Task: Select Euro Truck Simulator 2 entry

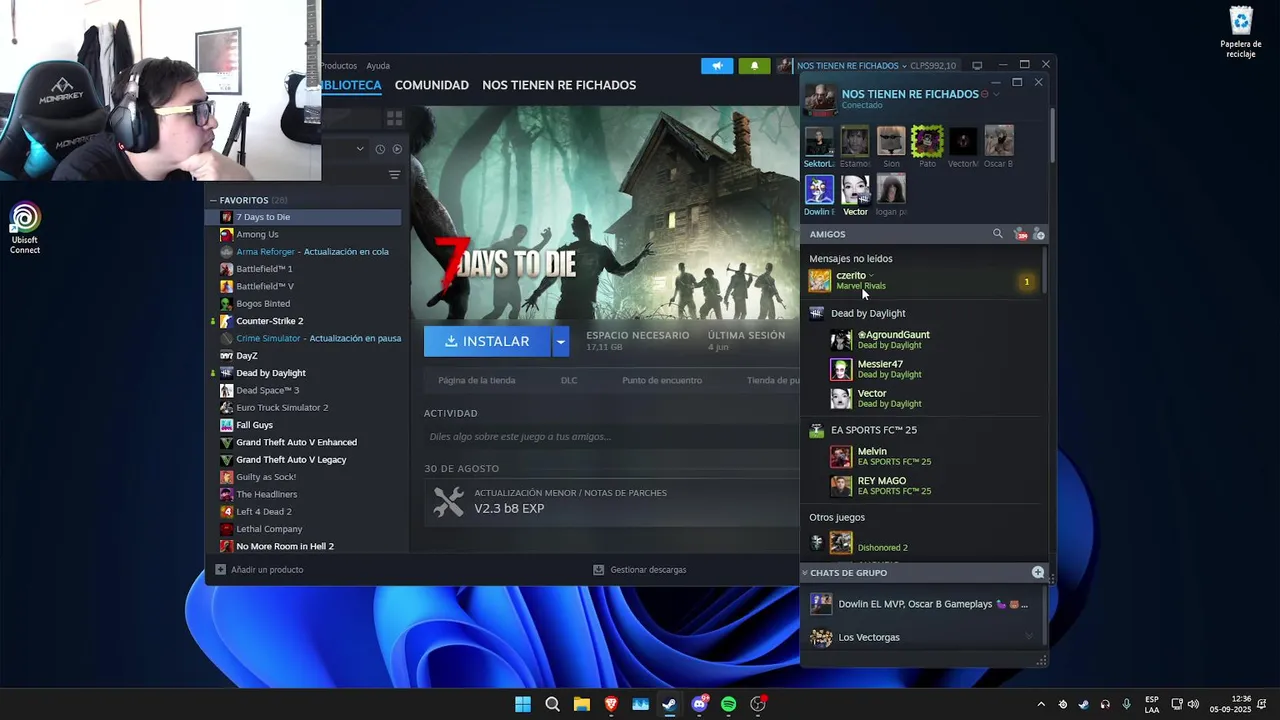Action: tap(282, 408)
